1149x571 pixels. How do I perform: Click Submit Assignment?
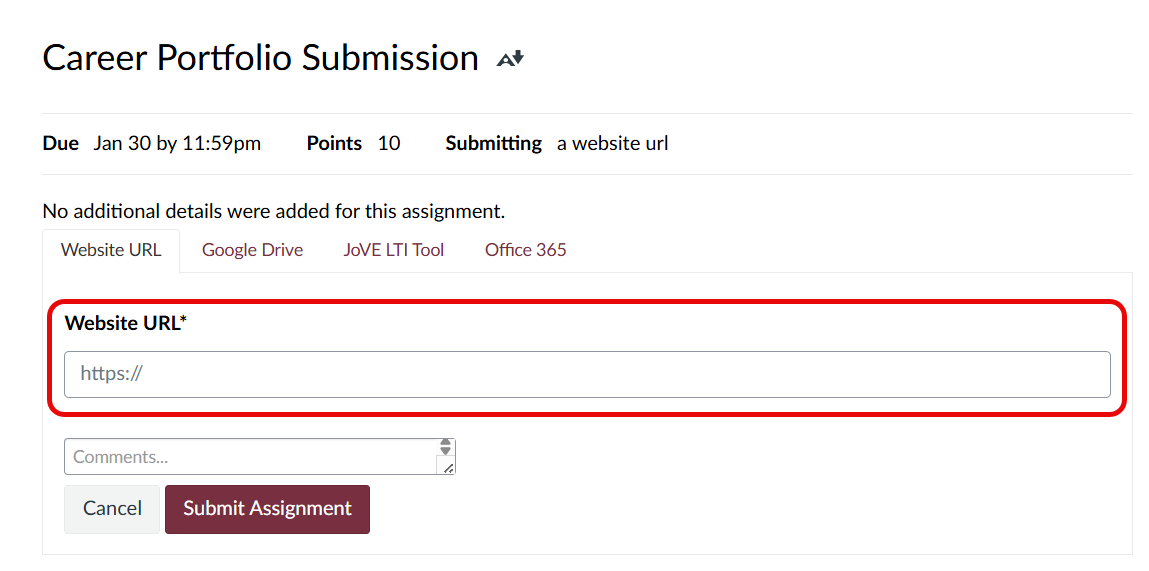[267, 509]
